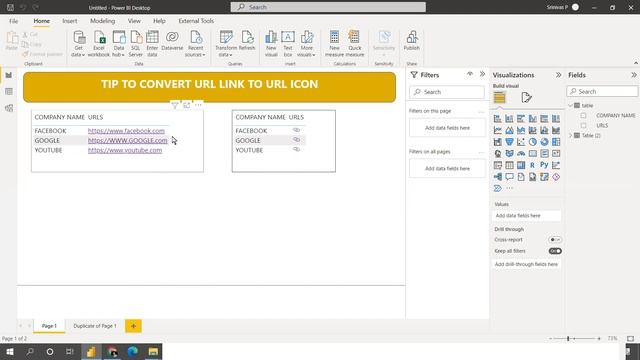Insert a Text box

tap(288, 44)
